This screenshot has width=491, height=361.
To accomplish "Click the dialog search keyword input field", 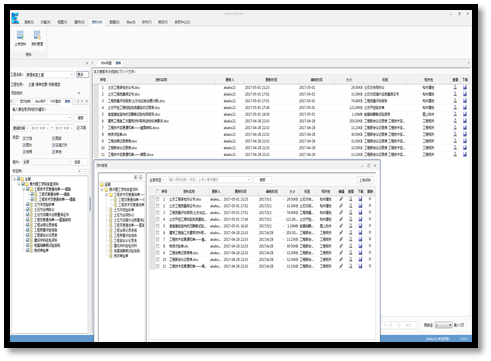I will 209,180.
